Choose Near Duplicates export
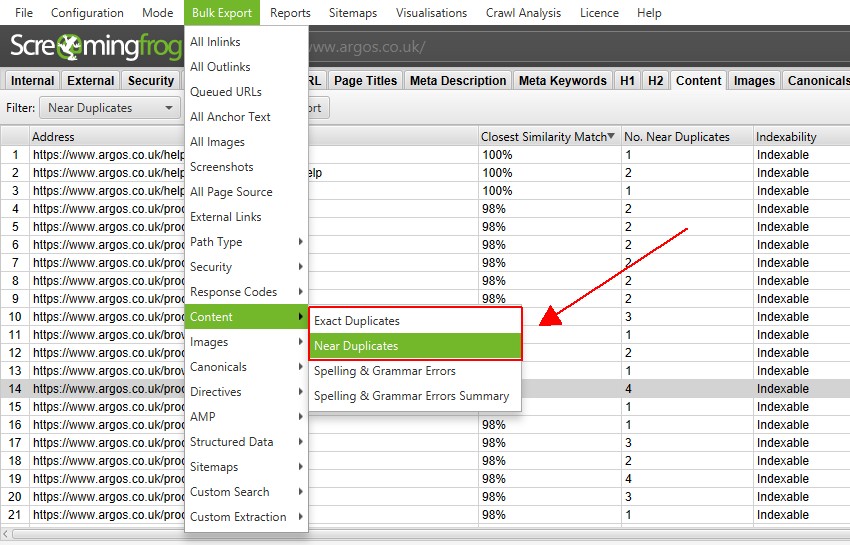The height and width of the screenshot is (545, 850). (x=415, y=345)
